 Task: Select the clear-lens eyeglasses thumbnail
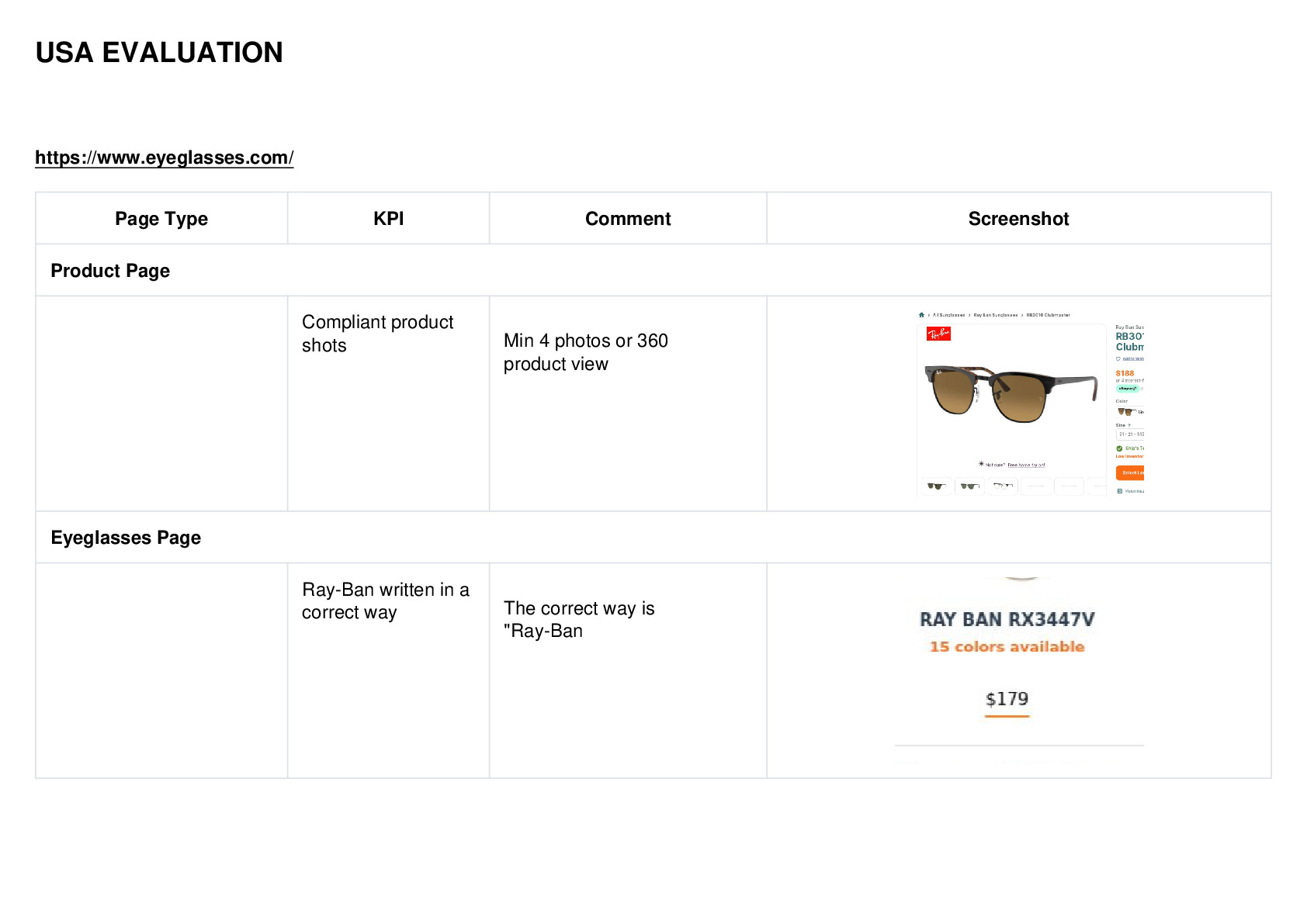coord(1003,486)
